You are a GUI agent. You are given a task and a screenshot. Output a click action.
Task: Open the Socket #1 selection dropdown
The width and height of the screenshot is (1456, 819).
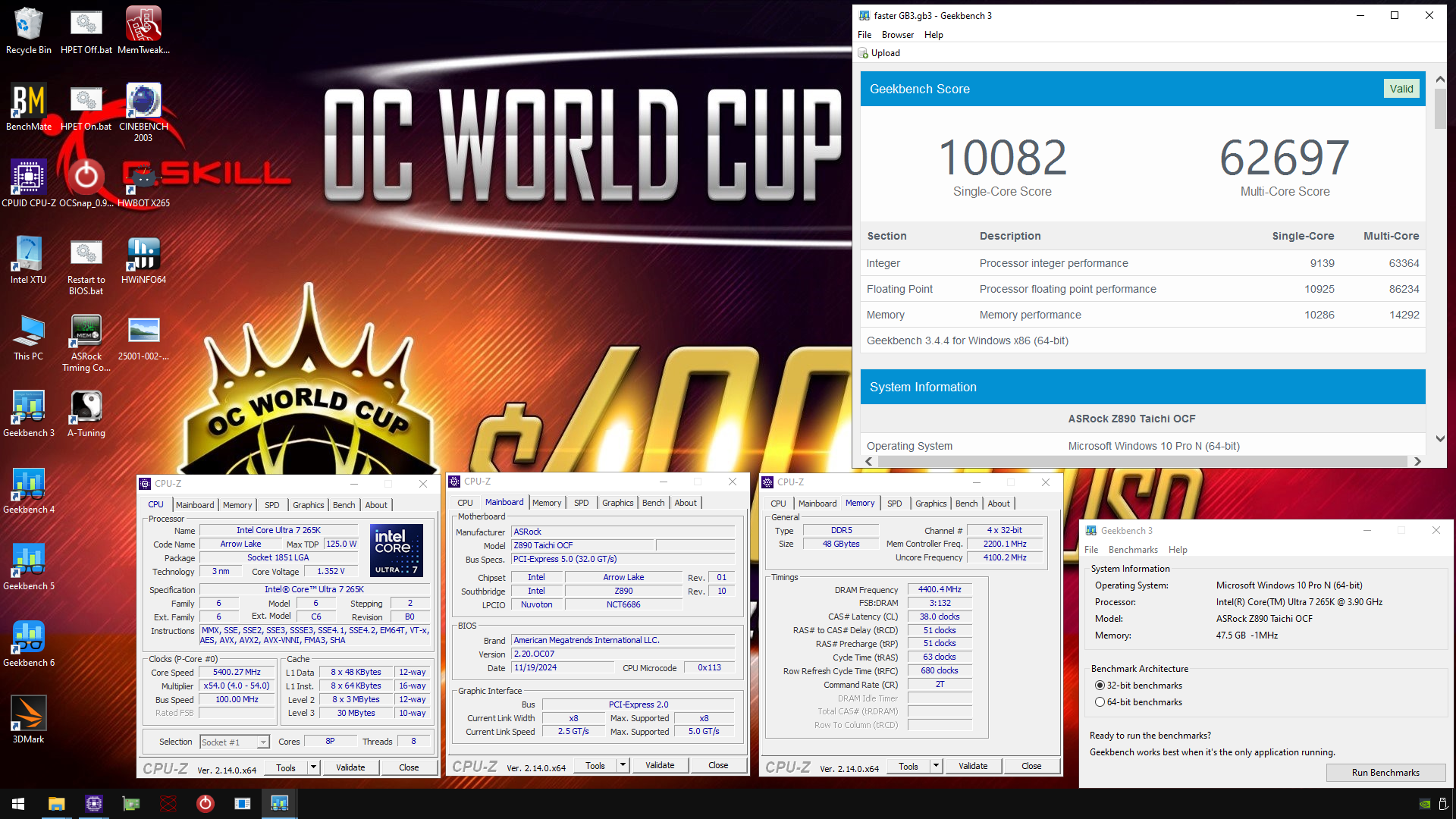click(x=234, y=742)
